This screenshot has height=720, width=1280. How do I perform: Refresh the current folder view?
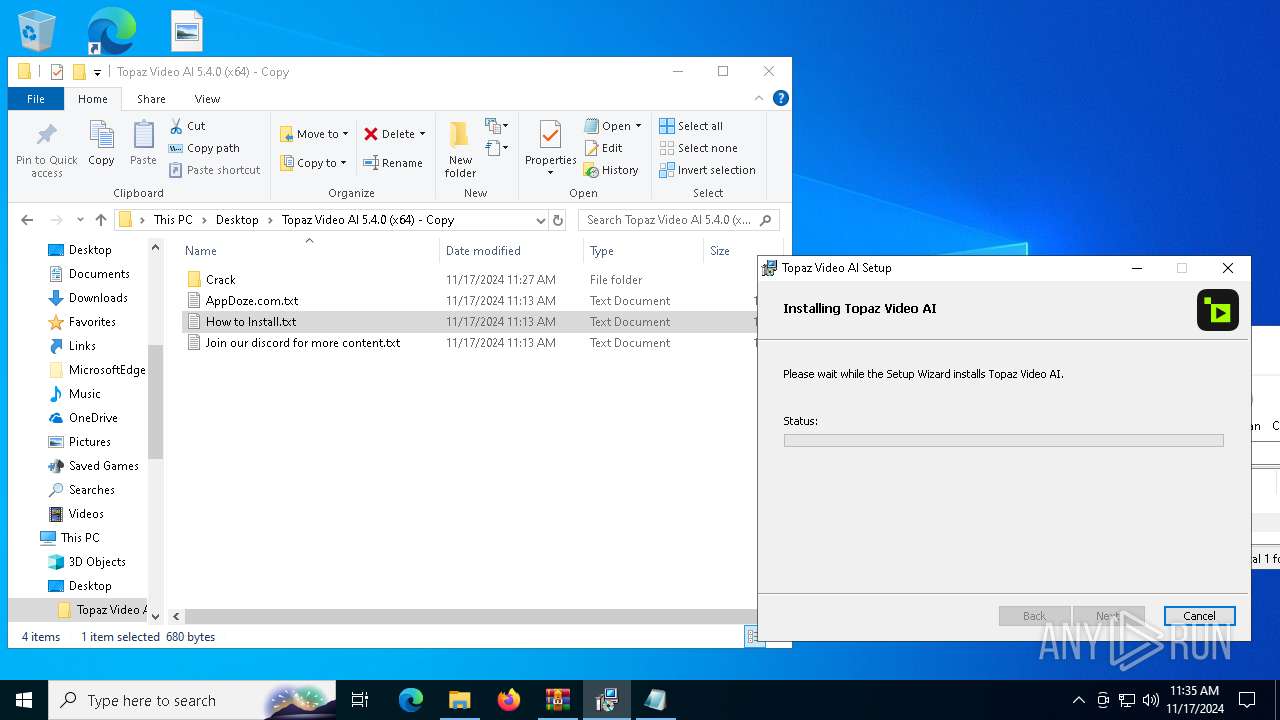pos(558,220)
